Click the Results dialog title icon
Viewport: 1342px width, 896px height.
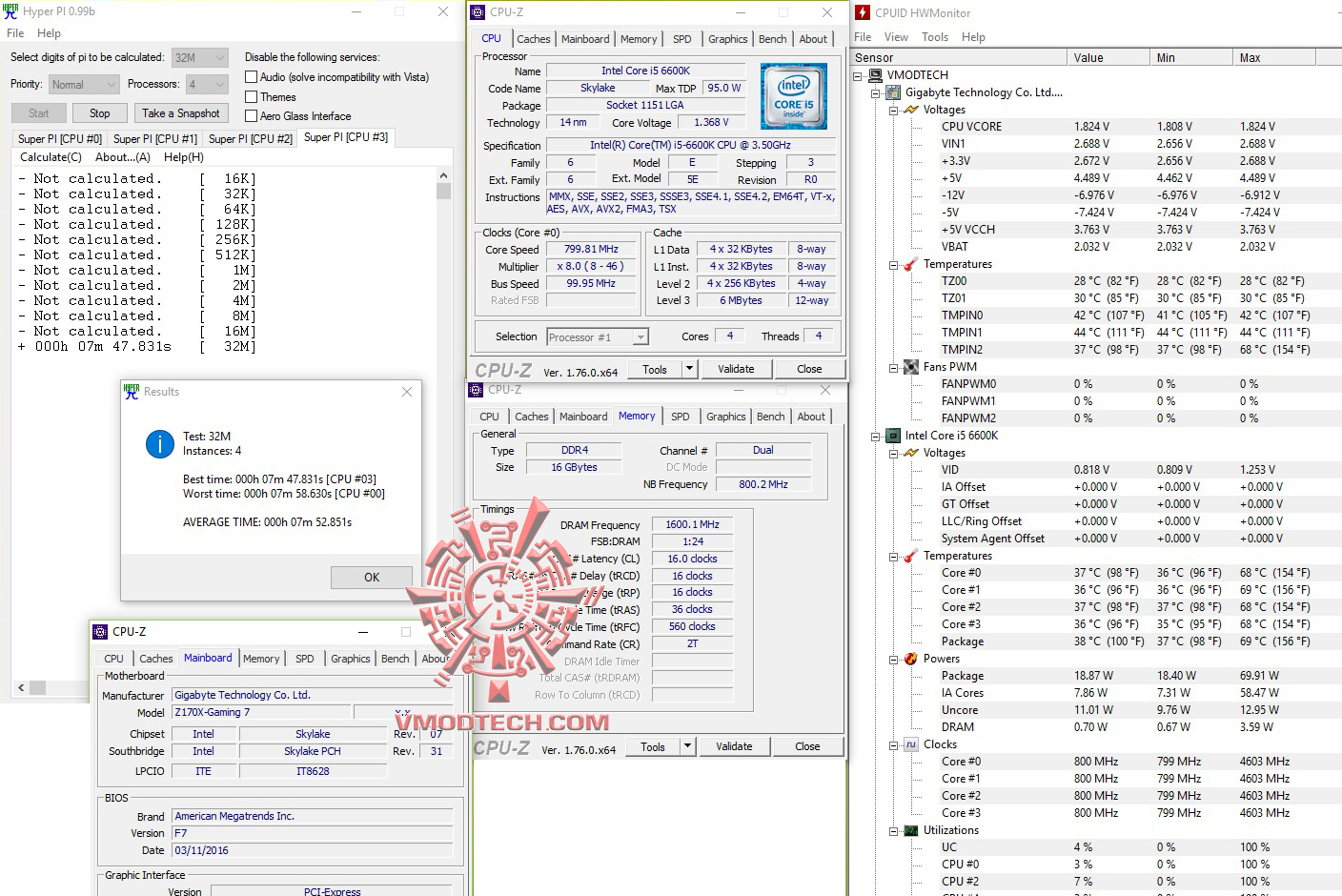click(x=132, y=392)
